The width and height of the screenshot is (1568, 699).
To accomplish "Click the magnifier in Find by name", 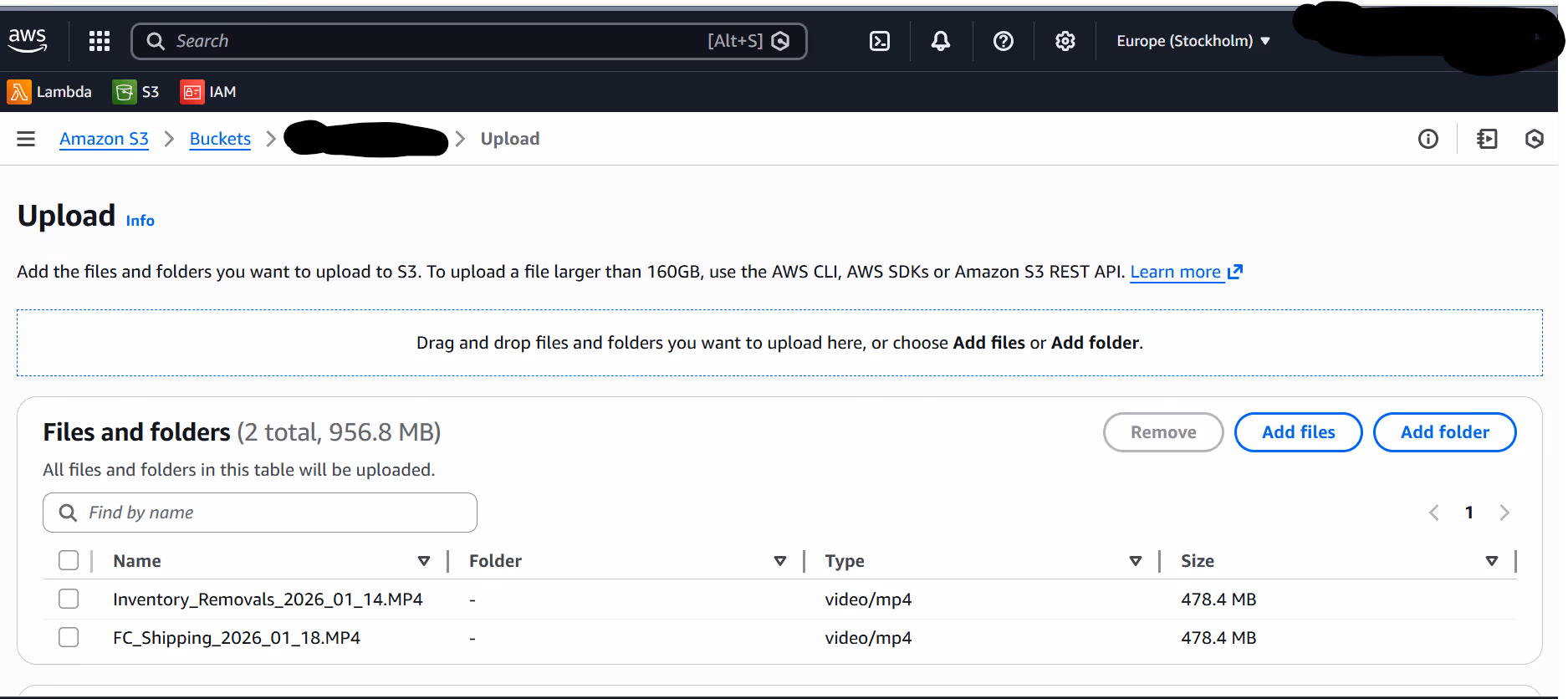I will click(69, 513).
